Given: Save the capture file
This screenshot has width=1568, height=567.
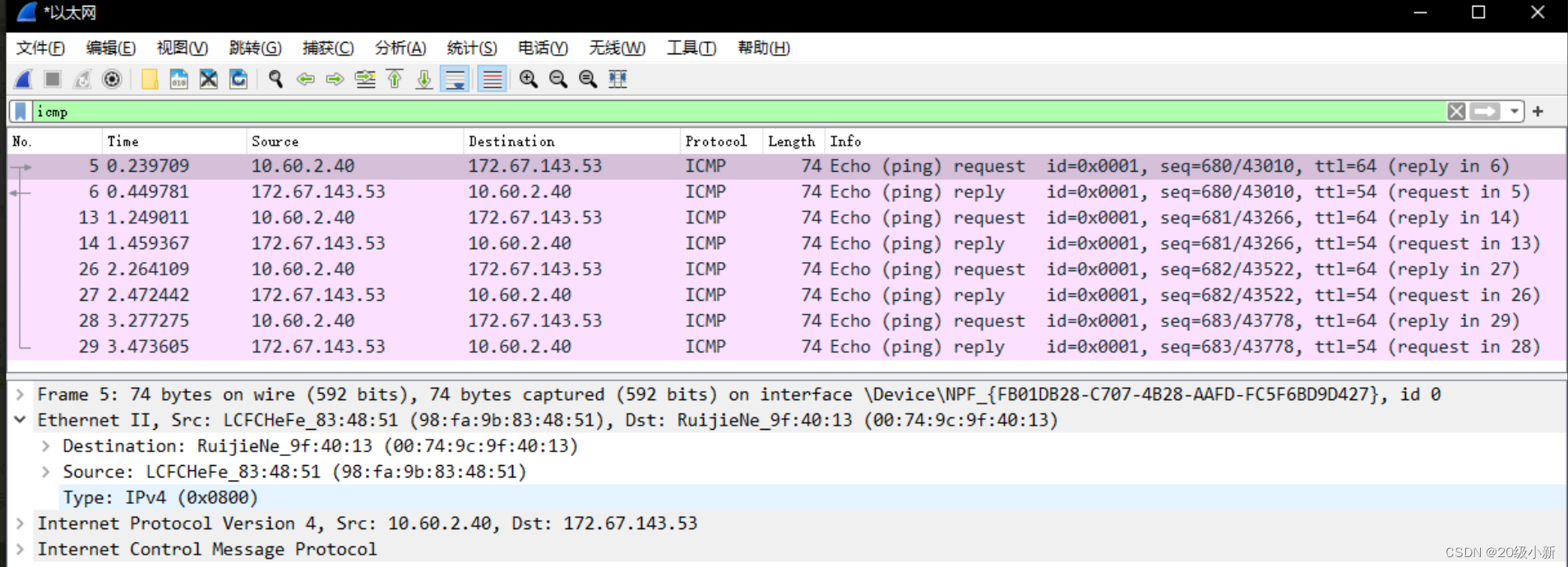Looking at the screenshot, I should [178, 79].
